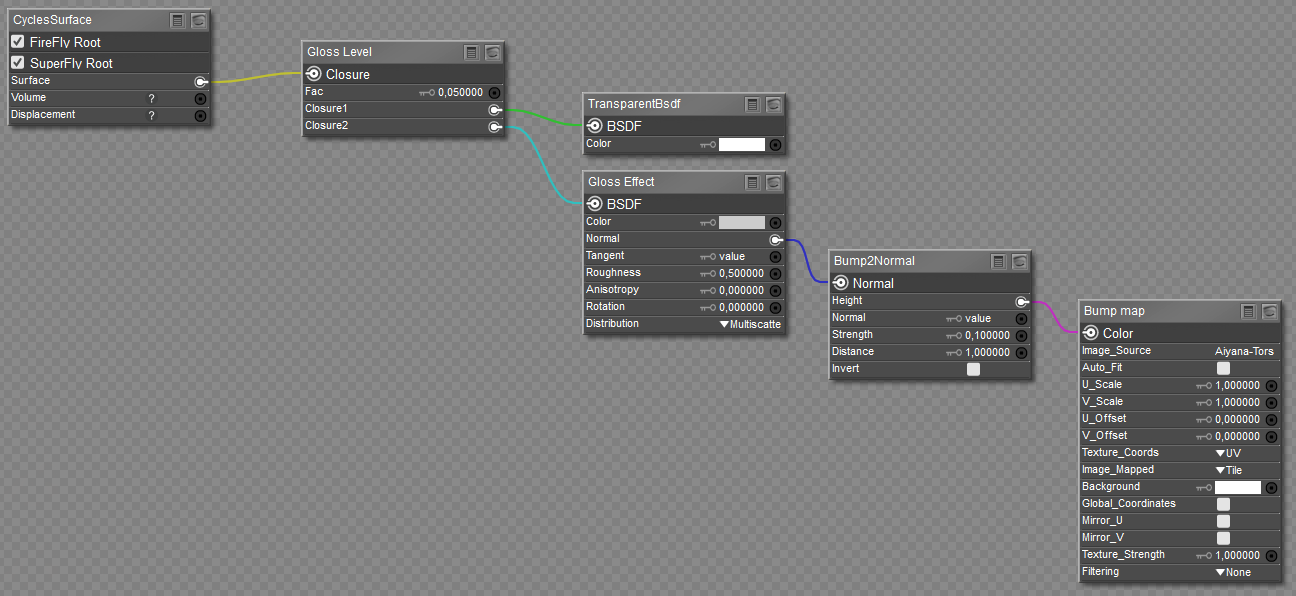
Task: Click the Tangent 'value' field on Gloss Effect
Action: point(732,257)
